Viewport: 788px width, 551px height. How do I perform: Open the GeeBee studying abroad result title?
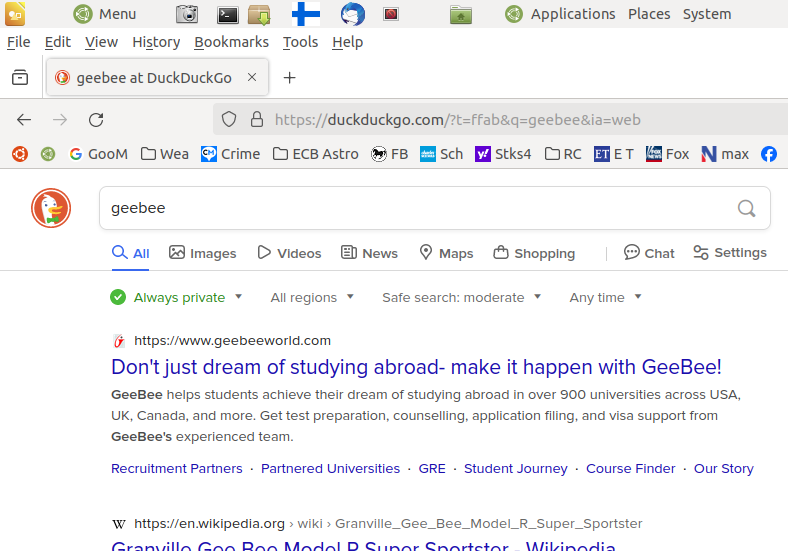click(x=416, y=367)
